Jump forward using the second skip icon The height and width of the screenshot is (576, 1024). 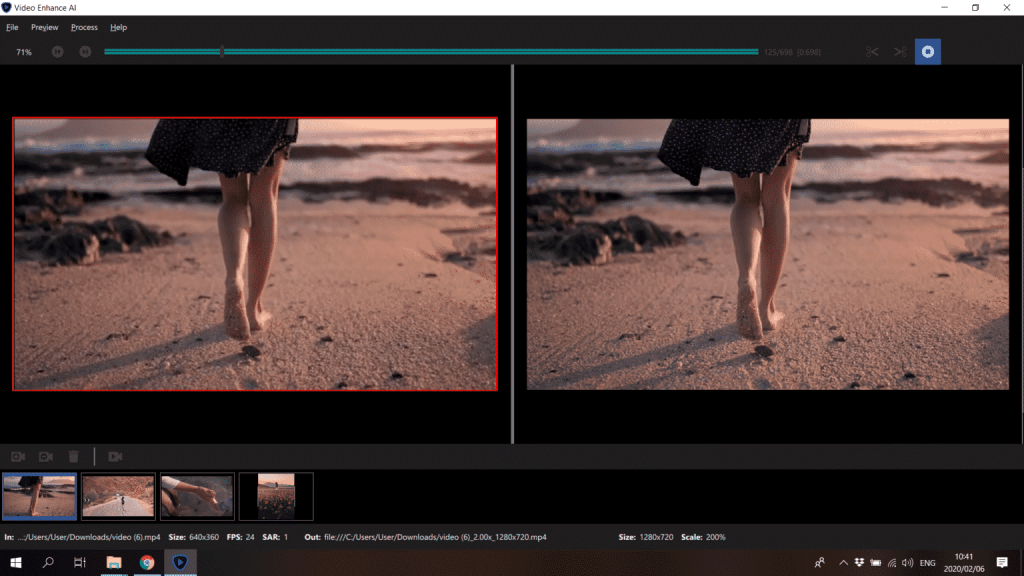[x=85, y=51]
